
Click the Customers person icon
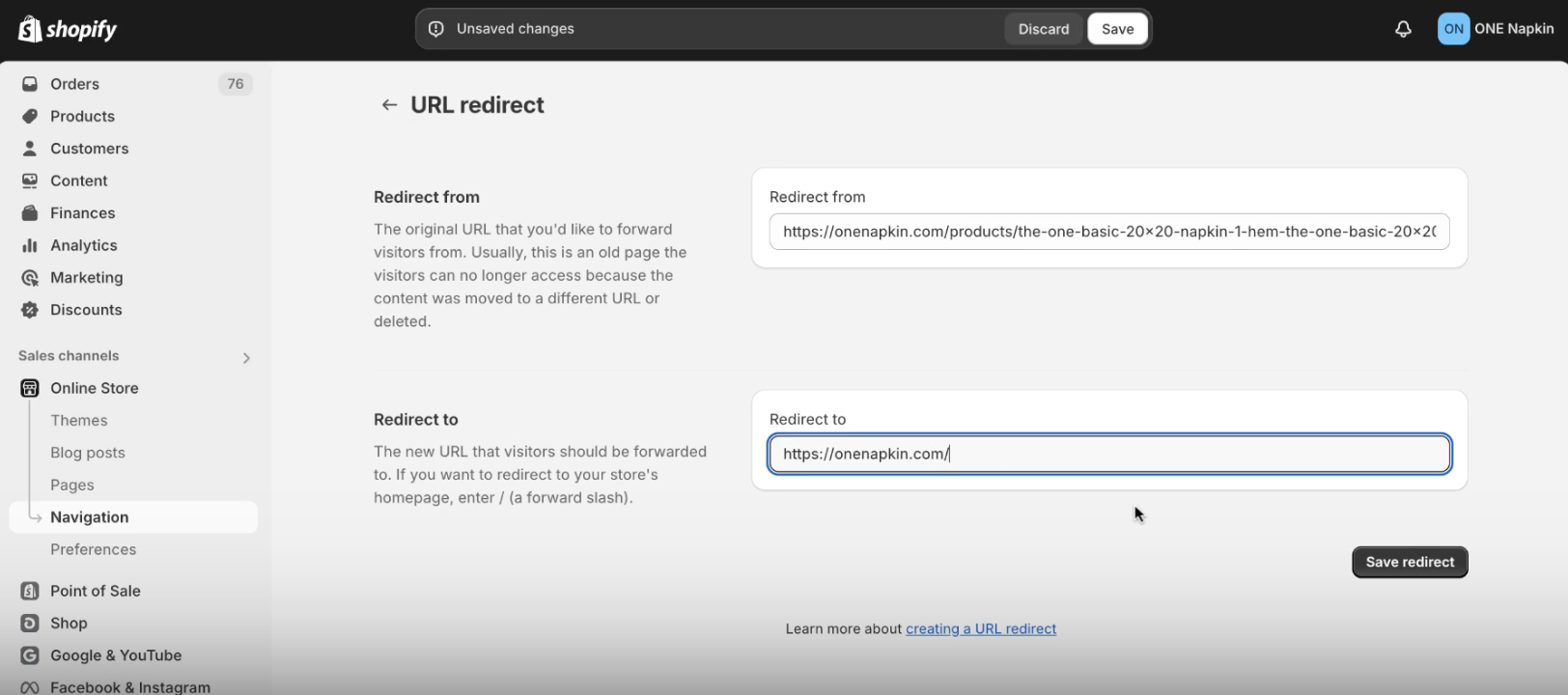pos(30,149)
